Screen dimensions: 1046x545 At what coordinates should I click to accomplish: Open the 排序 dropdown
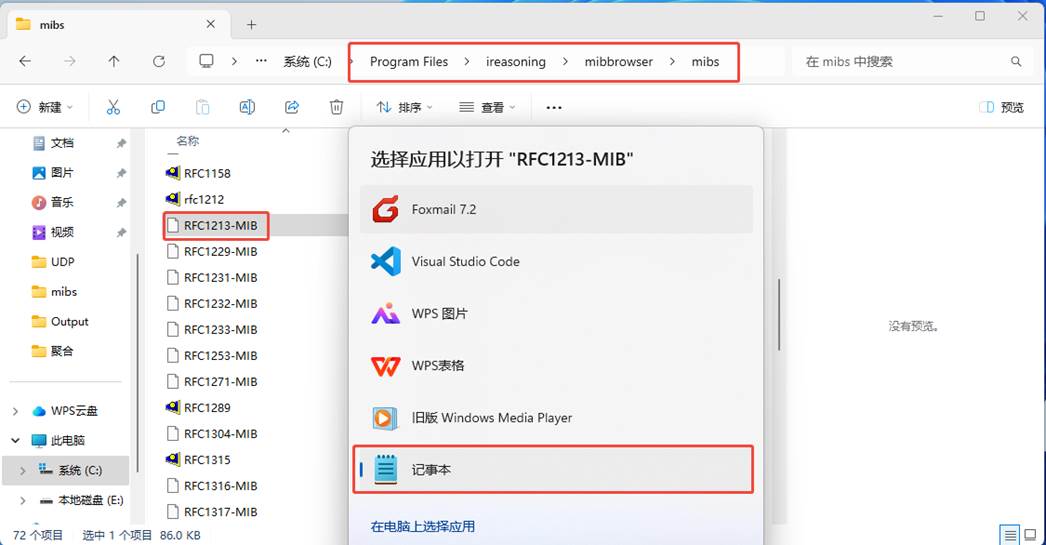click(x=404, y=107)
